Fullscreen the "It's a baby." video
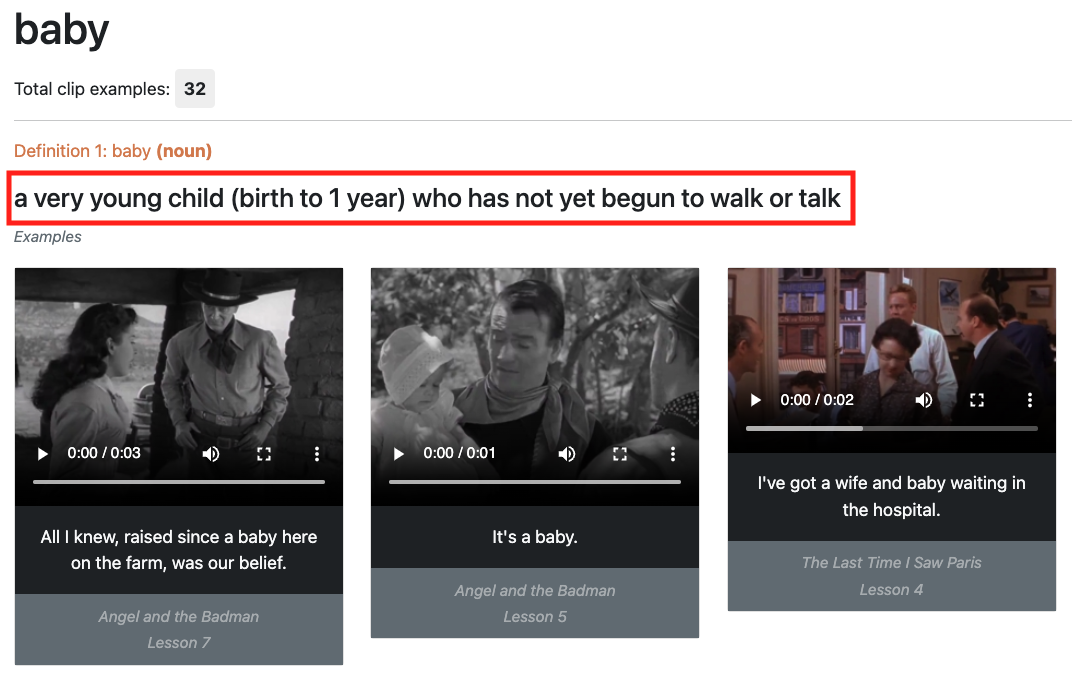The image size is (1072, 677). point(620,453)
